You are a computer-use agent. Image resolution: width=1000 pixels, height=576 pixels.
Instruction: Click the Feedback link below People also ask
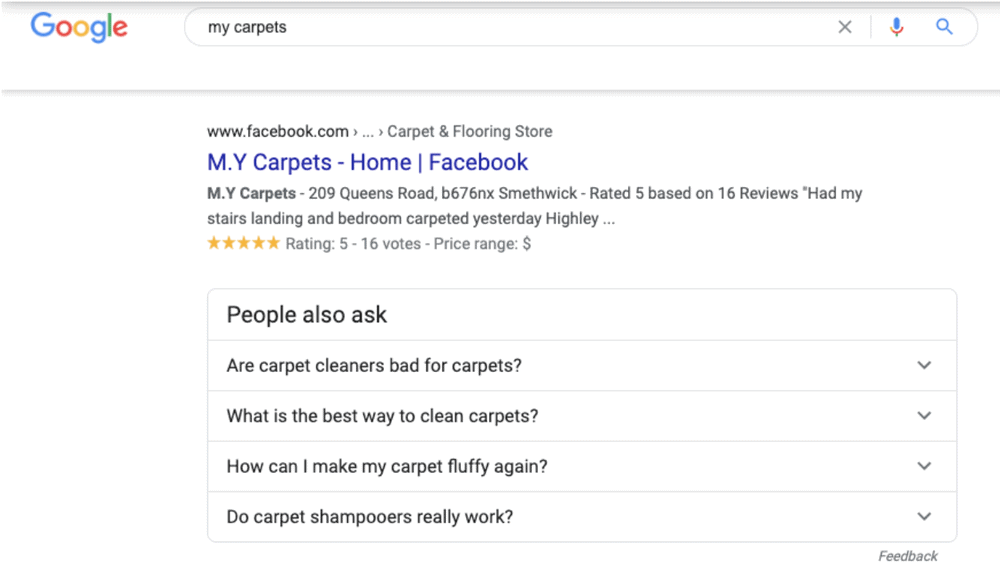coord(907,556)
